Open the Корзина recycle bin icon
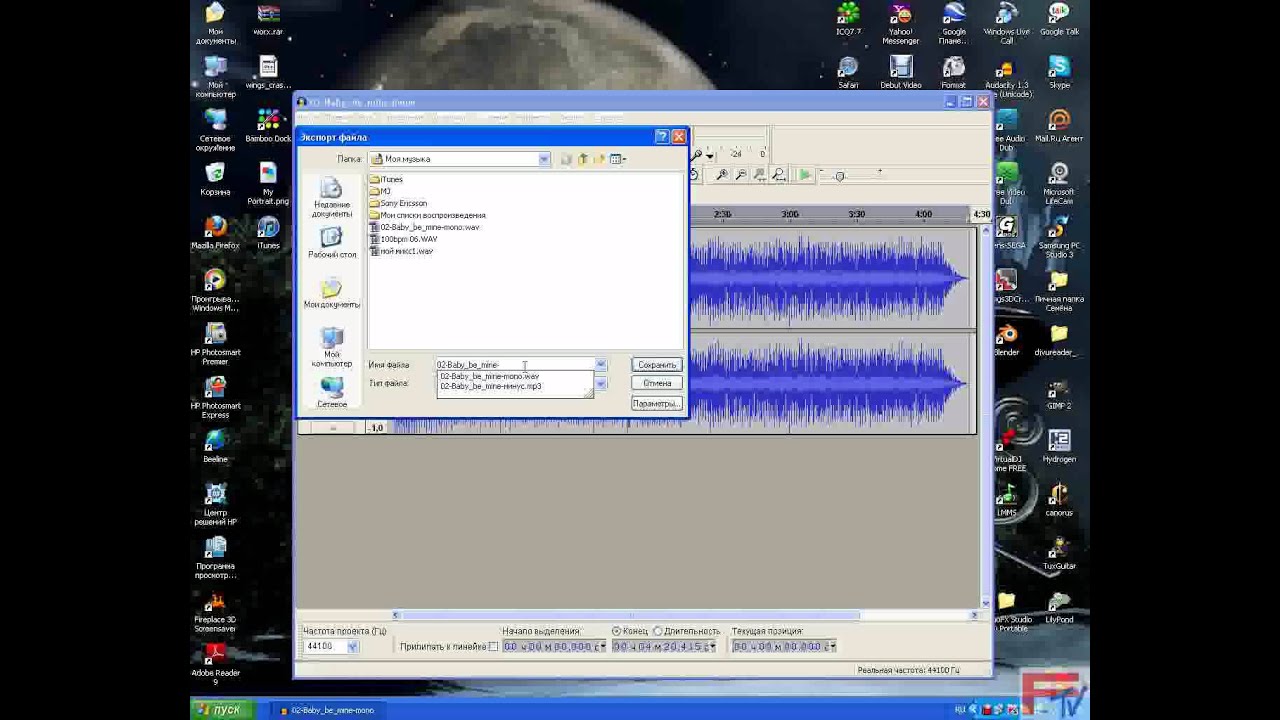This screenshot has width=1280, height=720. pos(215,180)
